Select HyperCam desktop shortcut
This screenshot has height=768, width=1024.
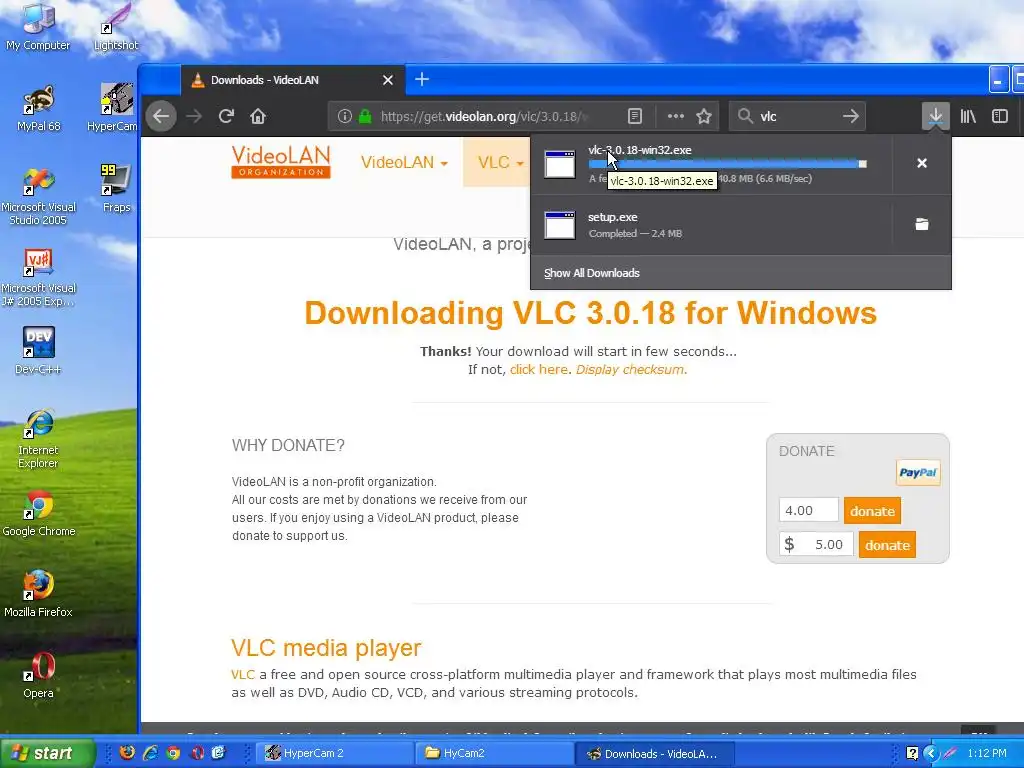[x=112, y=108]
